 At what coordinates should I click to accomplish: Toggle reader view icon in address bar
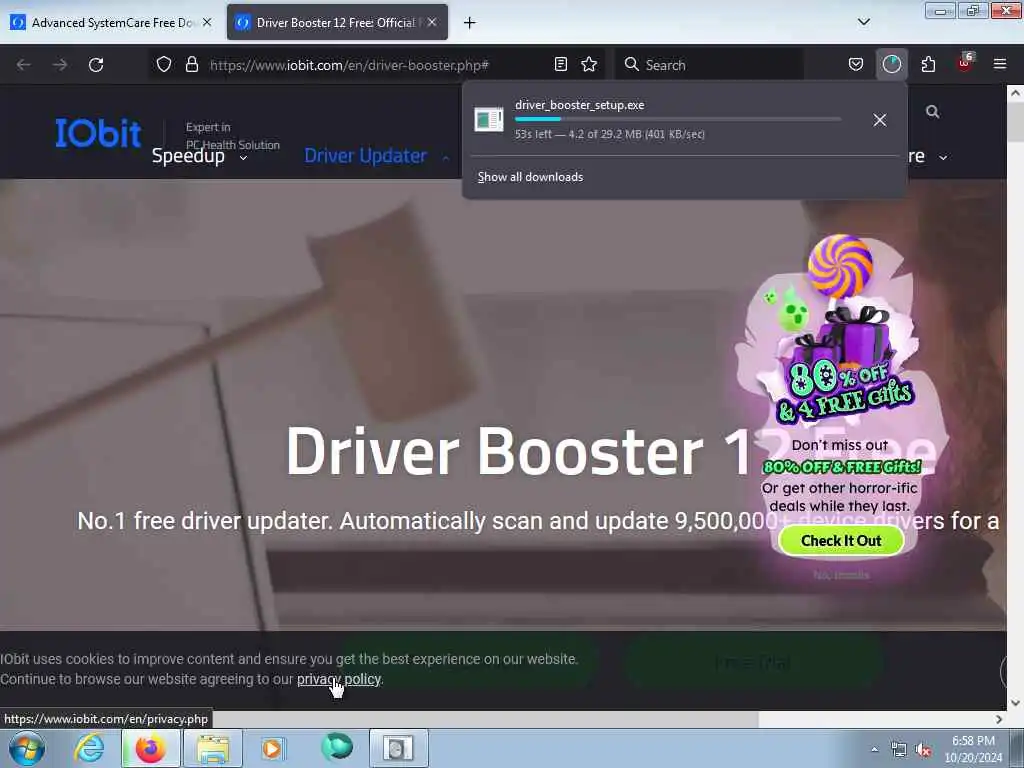coord(560,65)
